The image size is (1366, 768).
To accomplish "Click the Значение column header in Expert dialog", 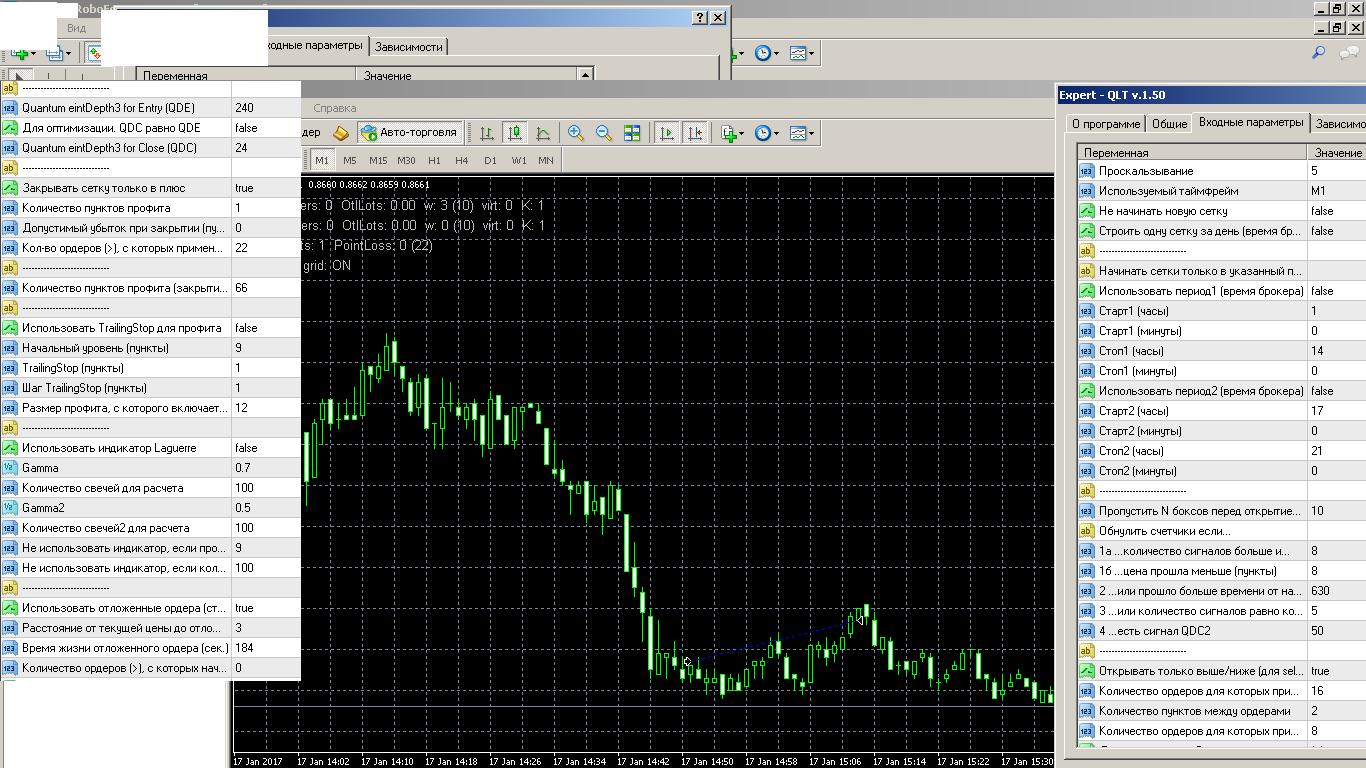I will pos(1336,153).
